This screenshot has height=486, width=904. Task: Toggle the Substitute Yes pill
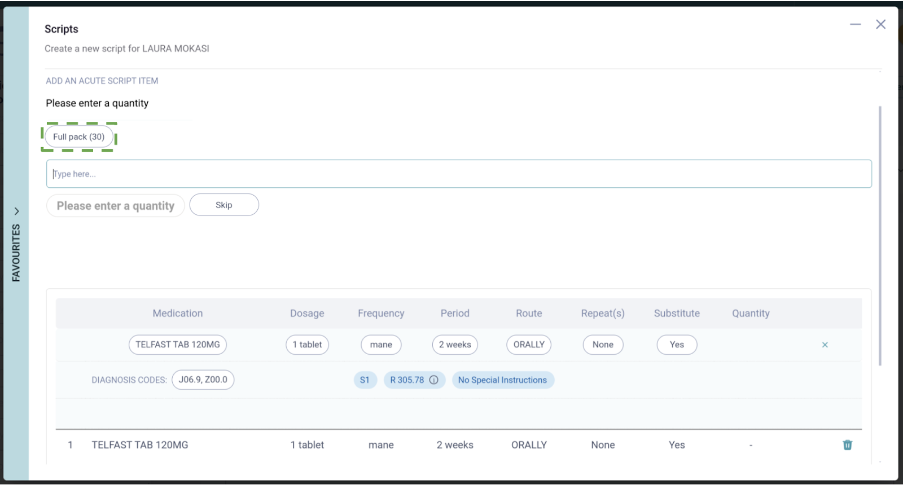676,344
